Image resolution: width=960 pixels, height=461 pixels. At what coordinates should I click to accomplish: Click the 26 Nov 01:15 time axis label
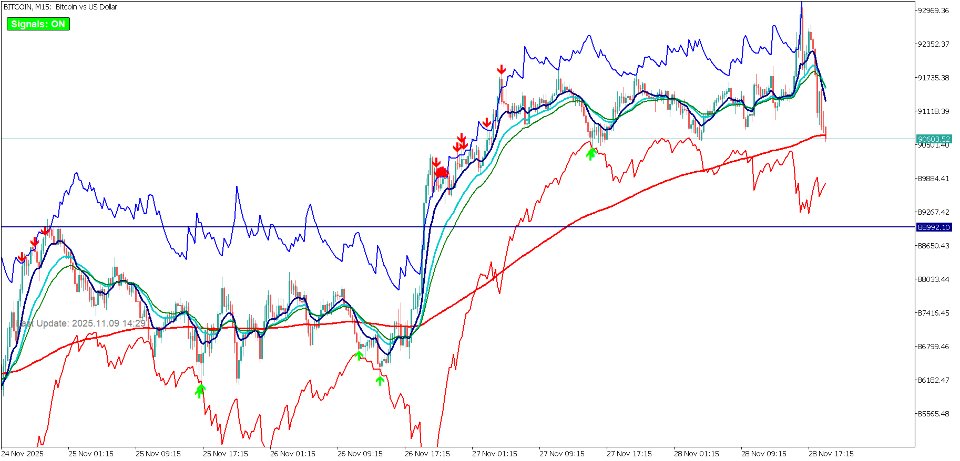292,455
